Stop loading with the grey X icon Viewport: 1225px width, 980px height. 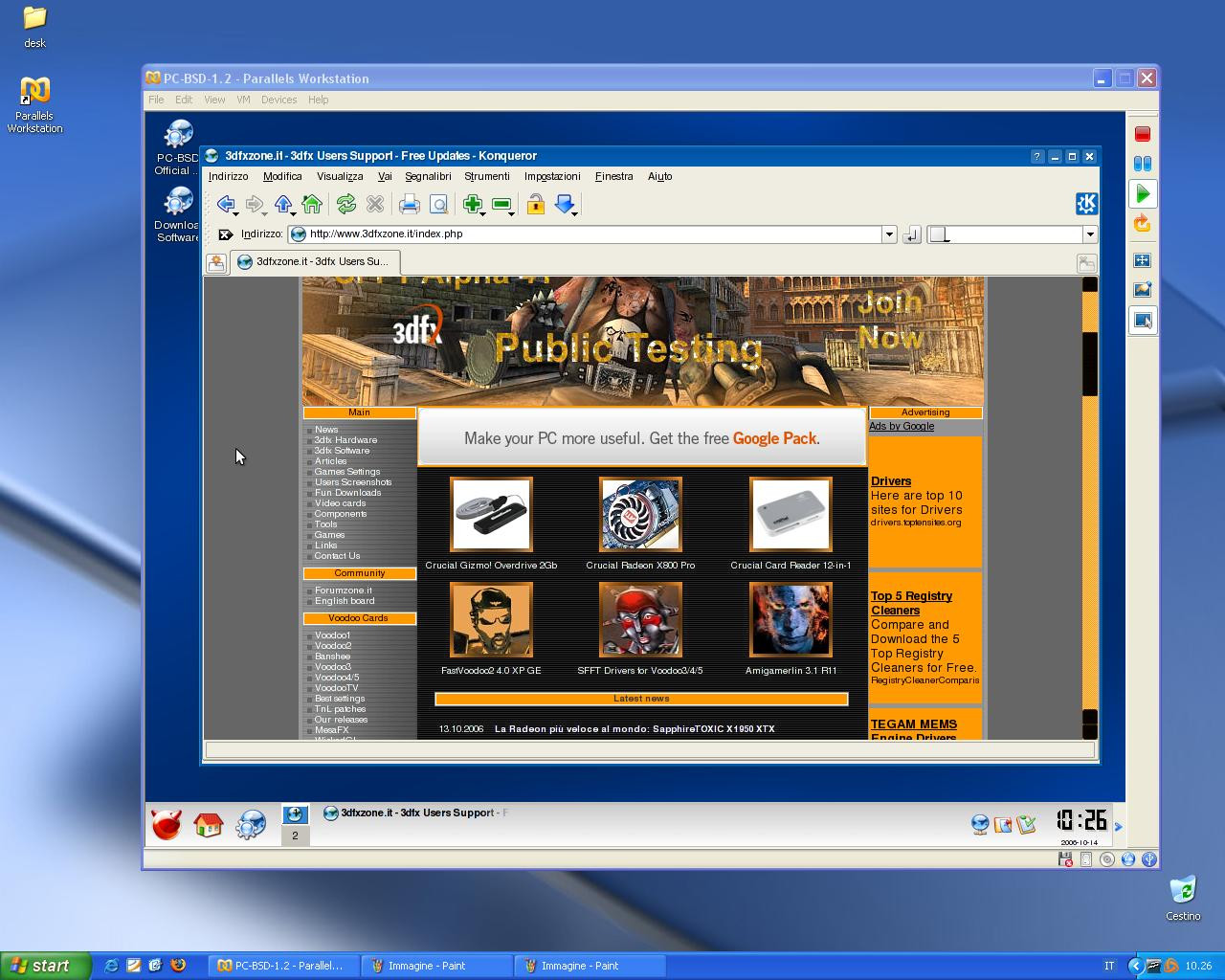[x=375, y=204]
